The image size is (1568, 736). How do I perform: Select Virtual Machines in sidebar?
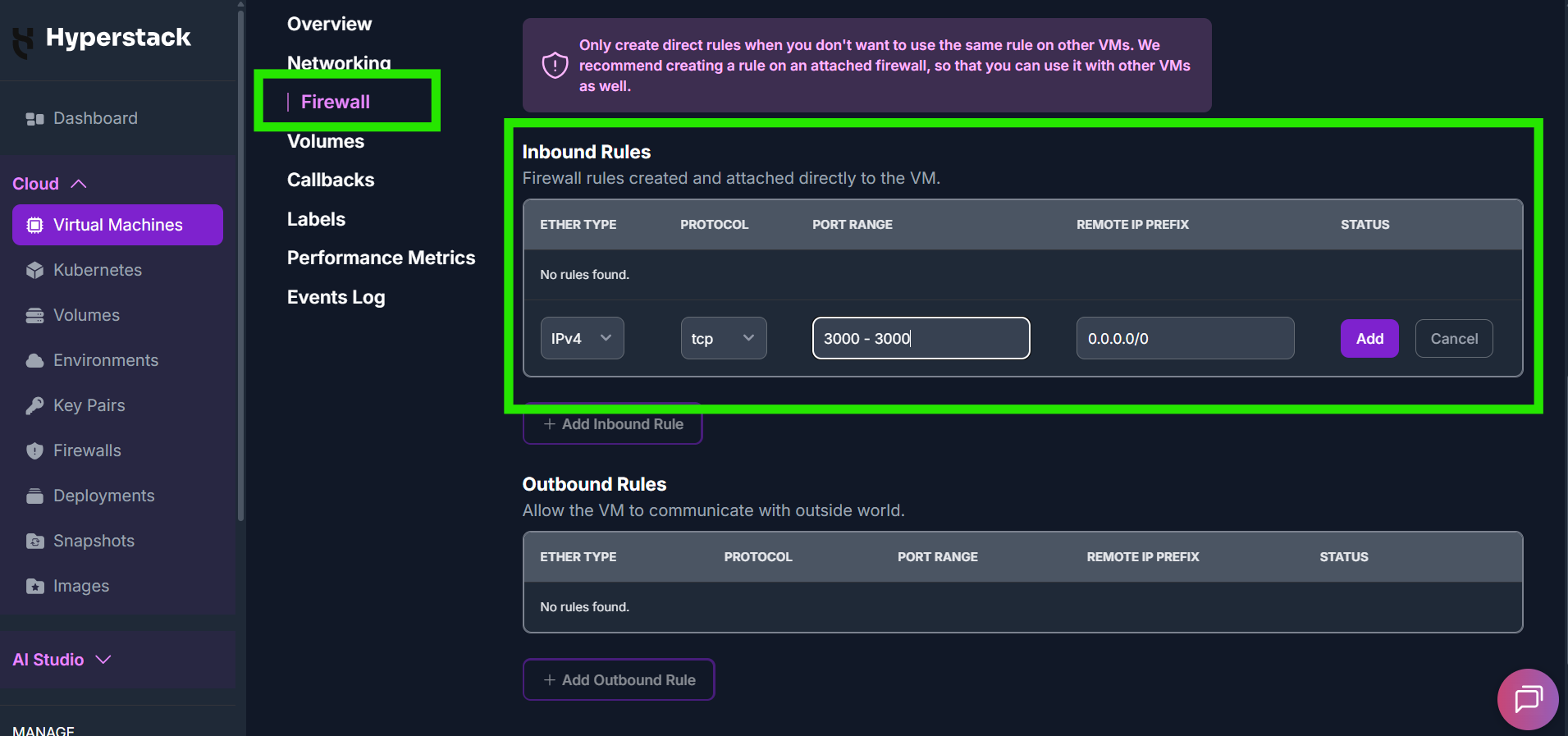117,225
